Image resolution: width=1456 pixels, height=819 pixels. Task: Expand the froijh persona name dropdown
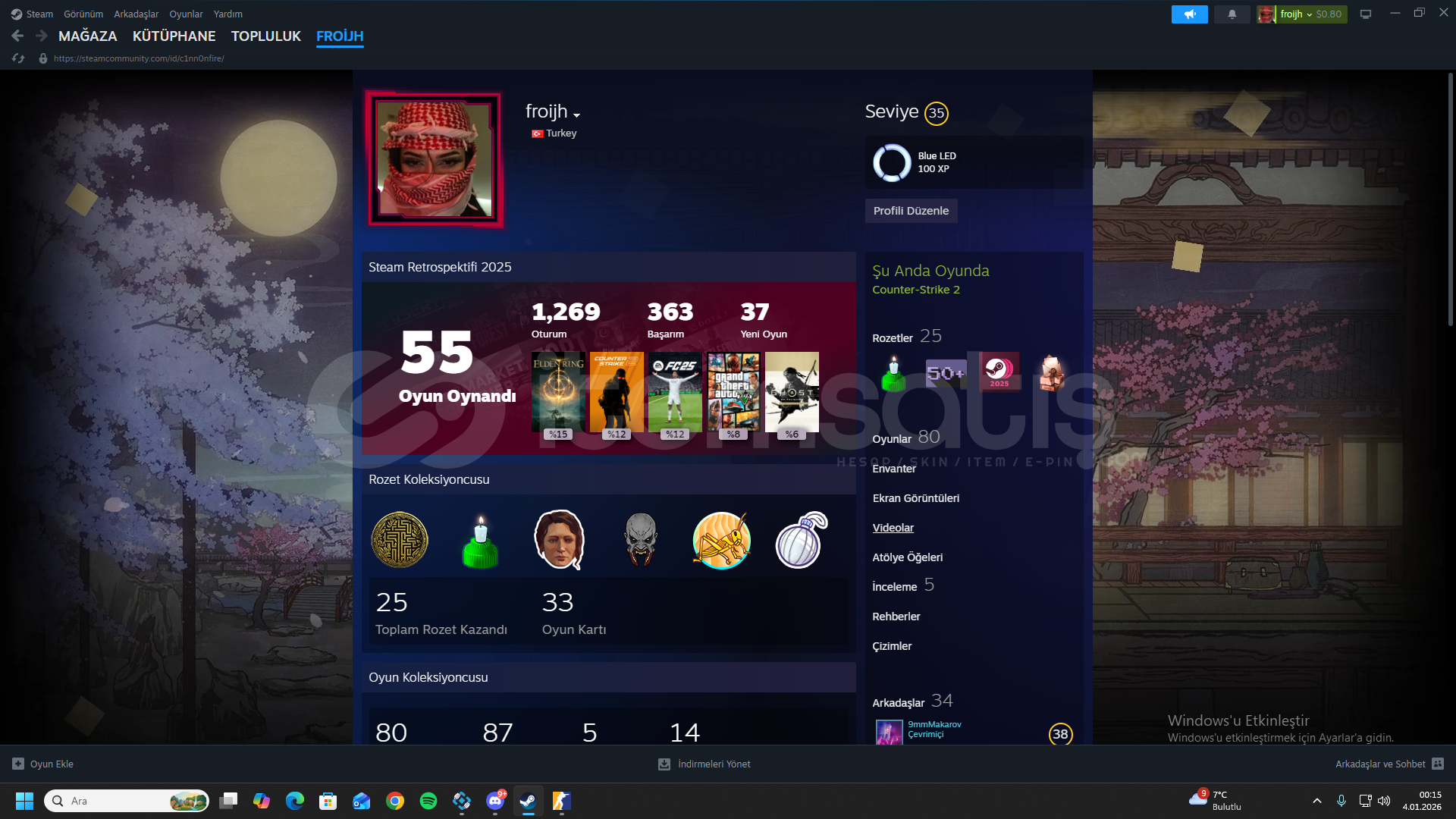576,115
